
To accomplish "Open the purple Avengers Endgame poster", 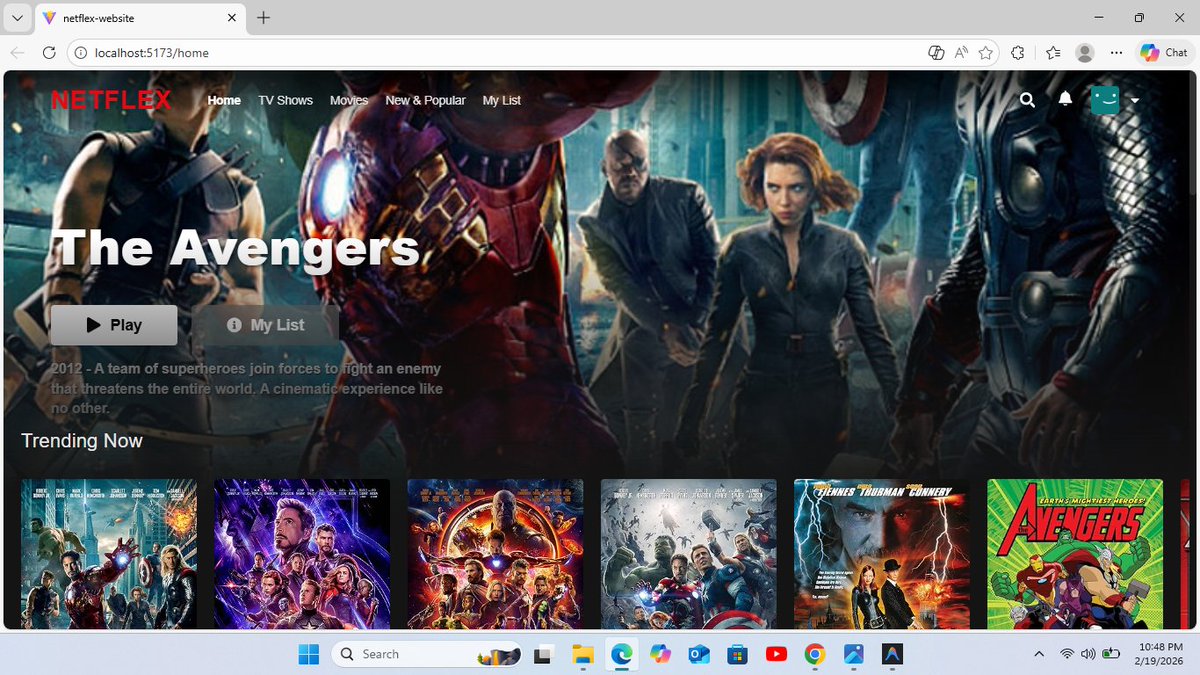I will (302, 553).
